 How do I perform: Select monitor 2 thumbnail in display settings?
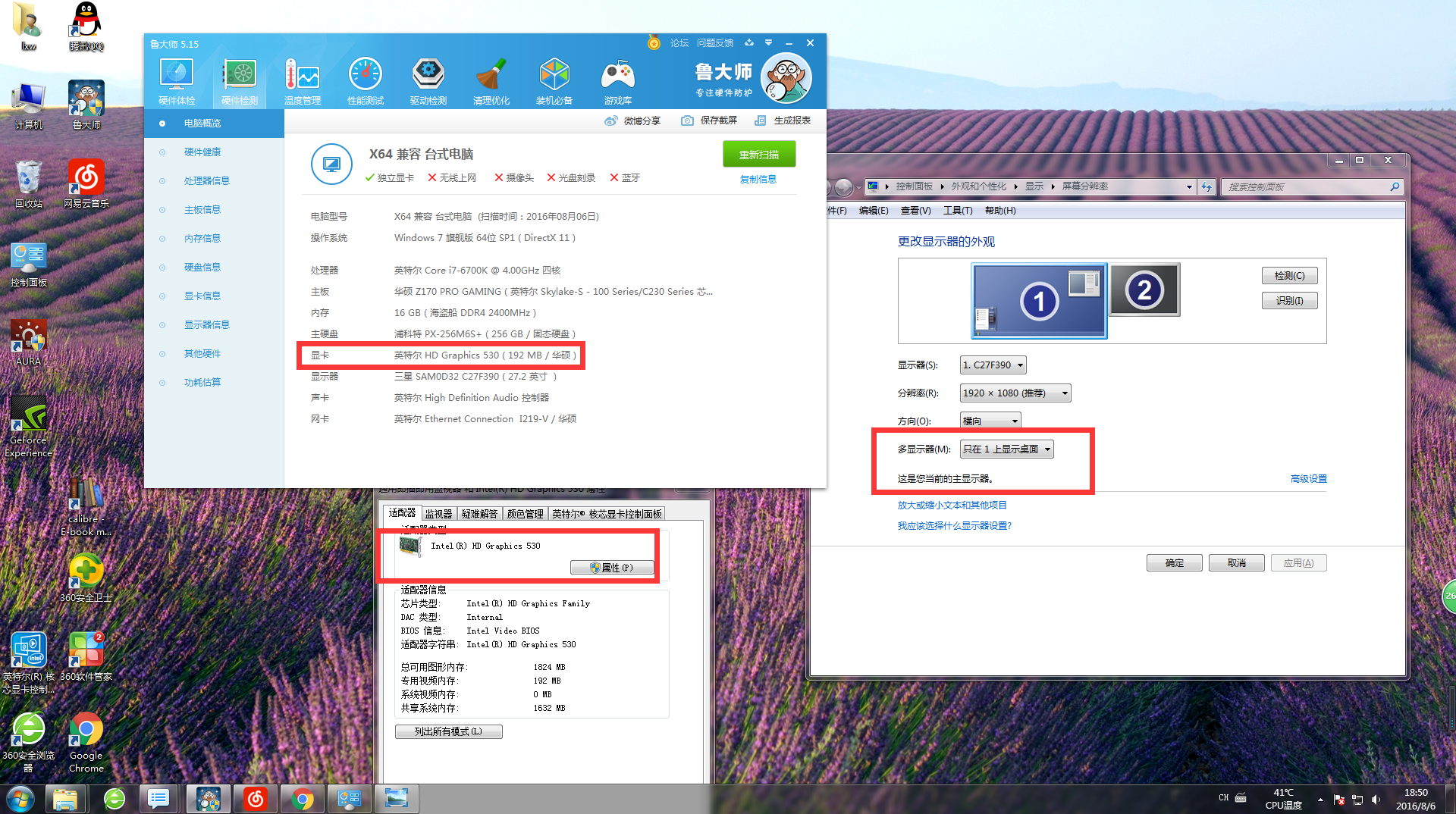[1144, 290]
